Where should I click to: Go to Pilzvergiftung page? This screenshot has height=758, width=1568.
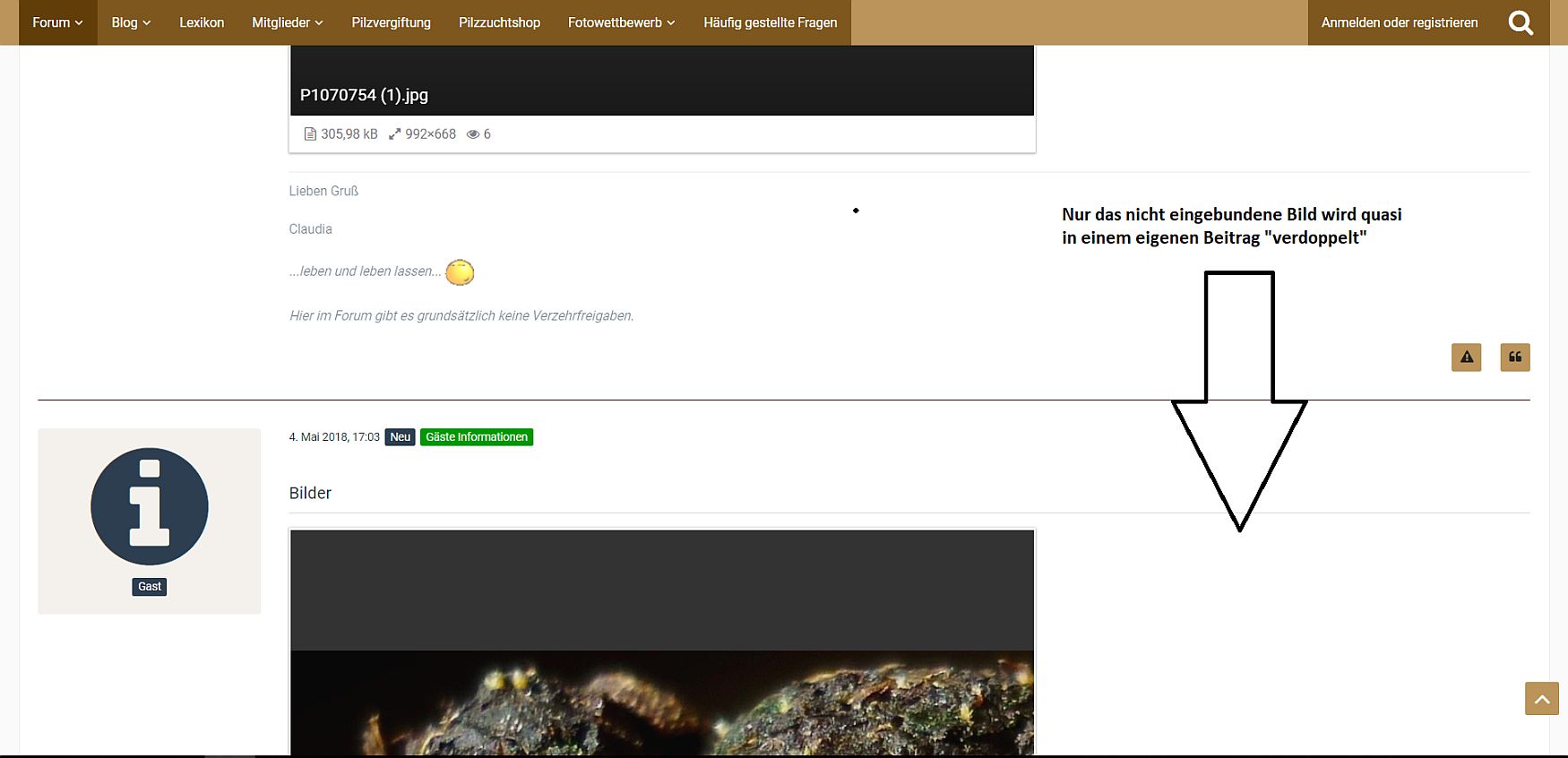[391, 22]
